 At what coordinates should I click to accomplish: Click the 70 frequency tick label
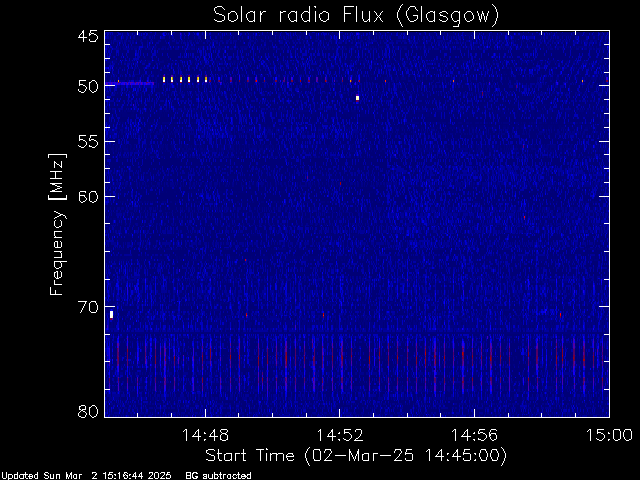(88, 307)
